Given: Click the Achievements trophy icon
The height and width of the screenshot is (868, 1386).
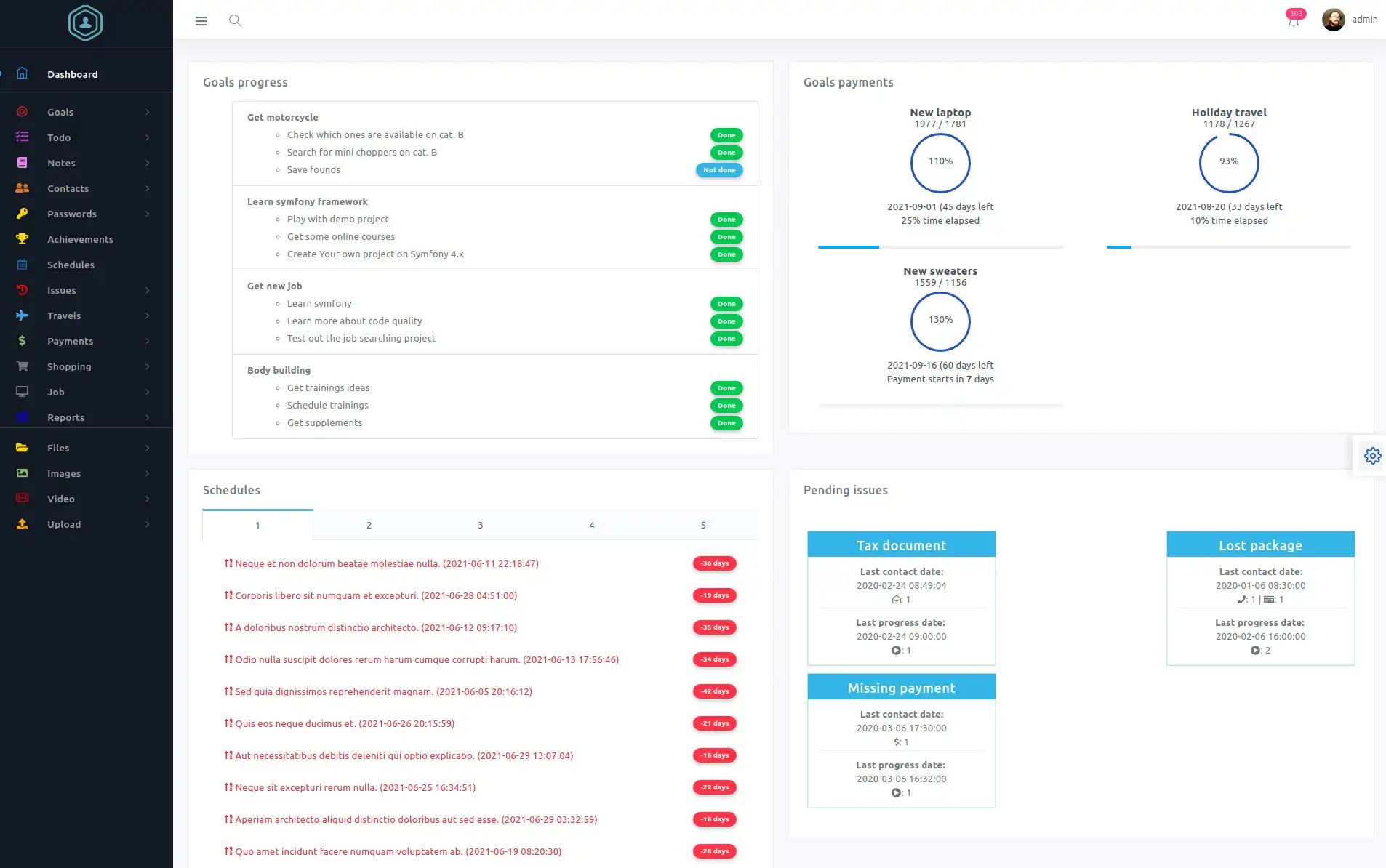Looking at the screenshot, I should click(23, 239).
